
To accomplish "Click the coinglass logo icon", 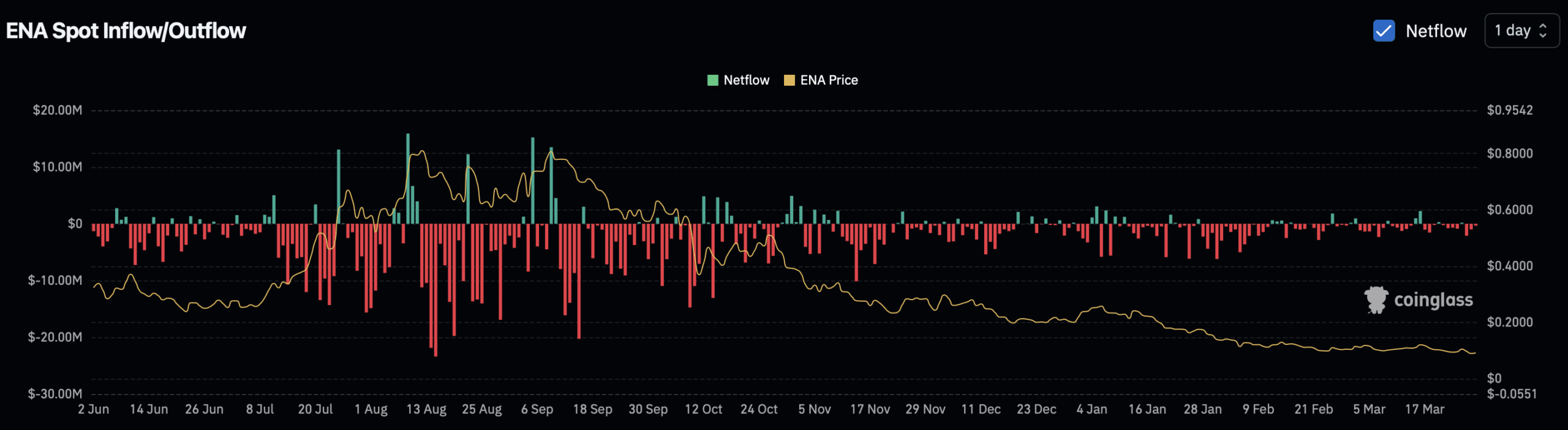I will (x=1376, y=300).
